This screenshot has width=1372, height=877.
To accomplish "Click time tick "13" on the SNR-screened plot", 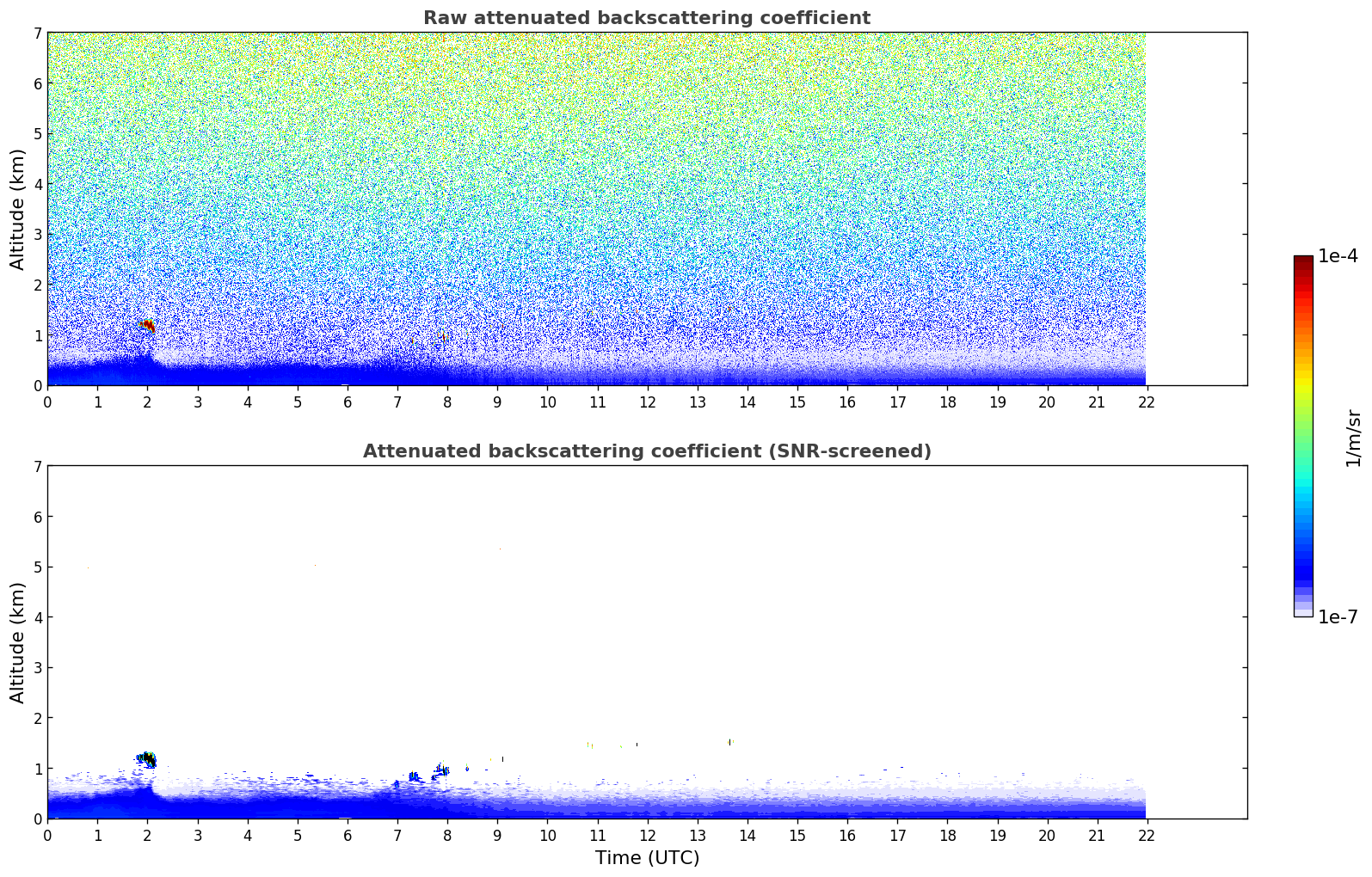I will pyautogui.click(x=698, y=836).
